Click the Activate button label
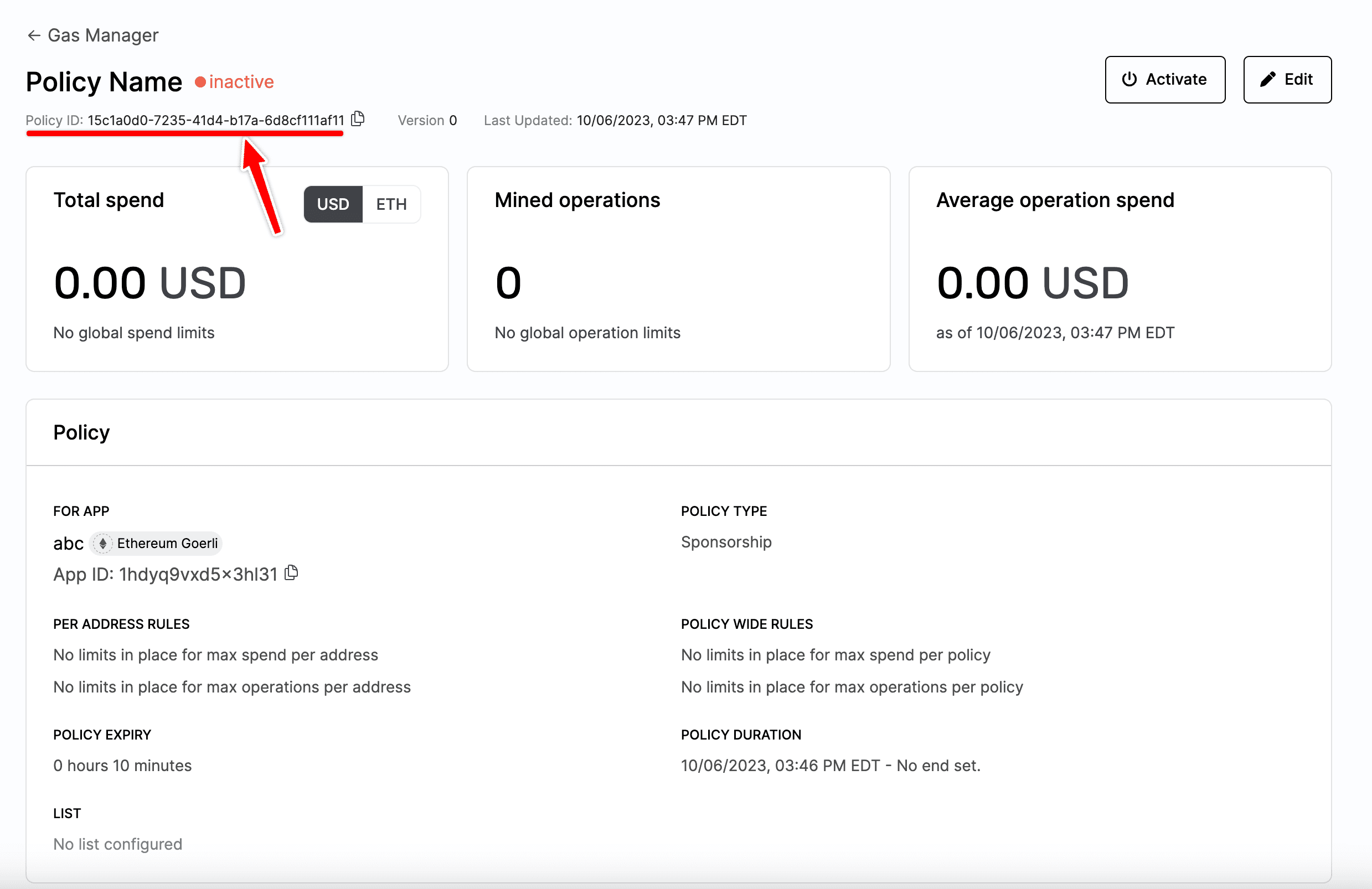 pos(1175,80)
